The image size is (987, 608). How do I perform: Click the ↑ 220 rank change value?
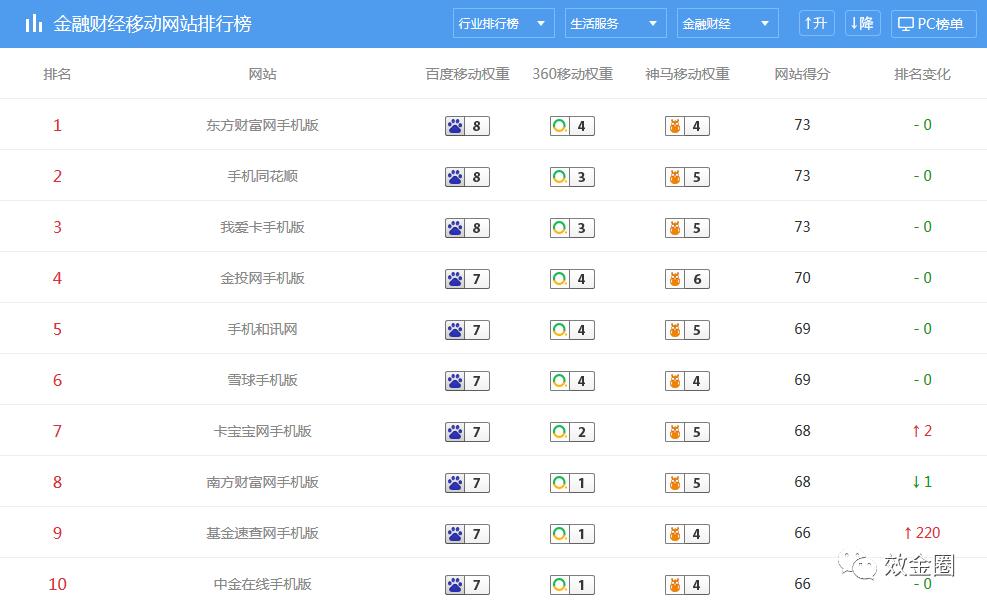[x=922, y=533]
